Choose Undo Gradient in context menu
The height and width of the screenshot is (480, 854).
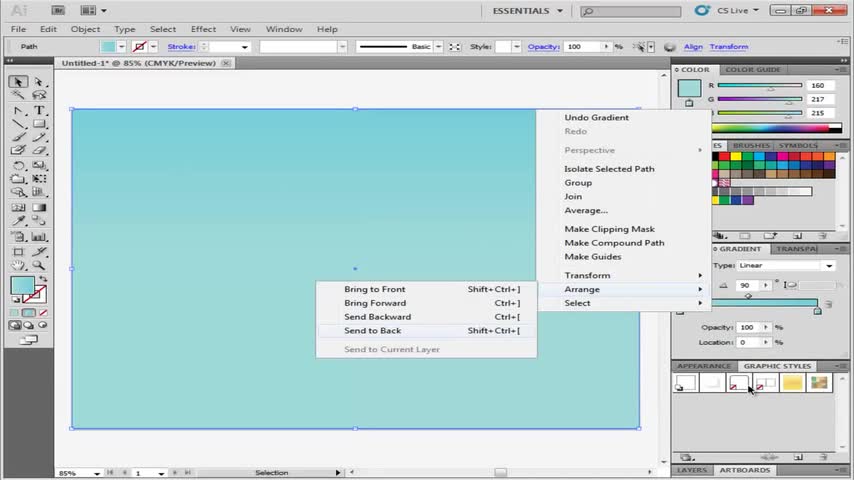pos(596,118)
